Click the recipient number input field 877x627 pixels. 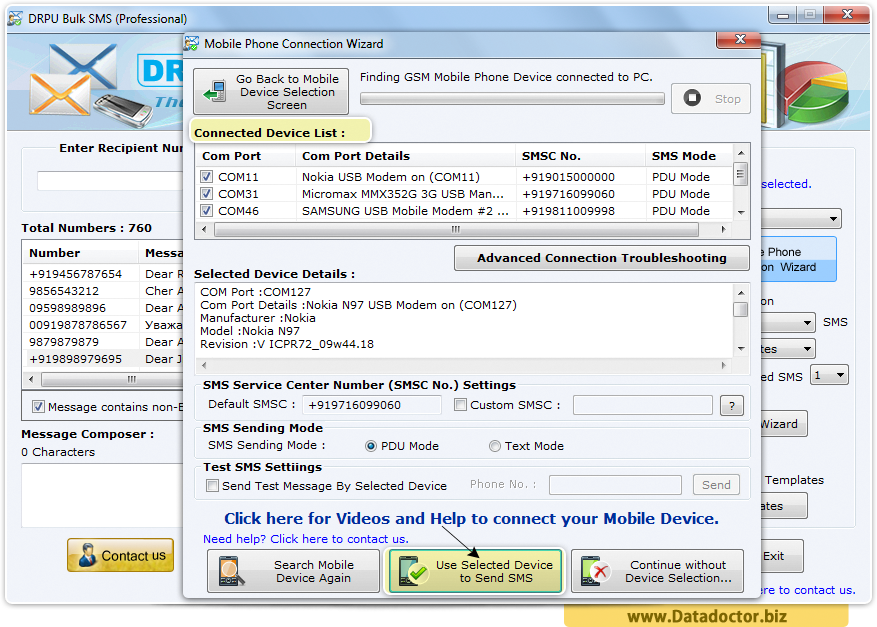(110, 181)
